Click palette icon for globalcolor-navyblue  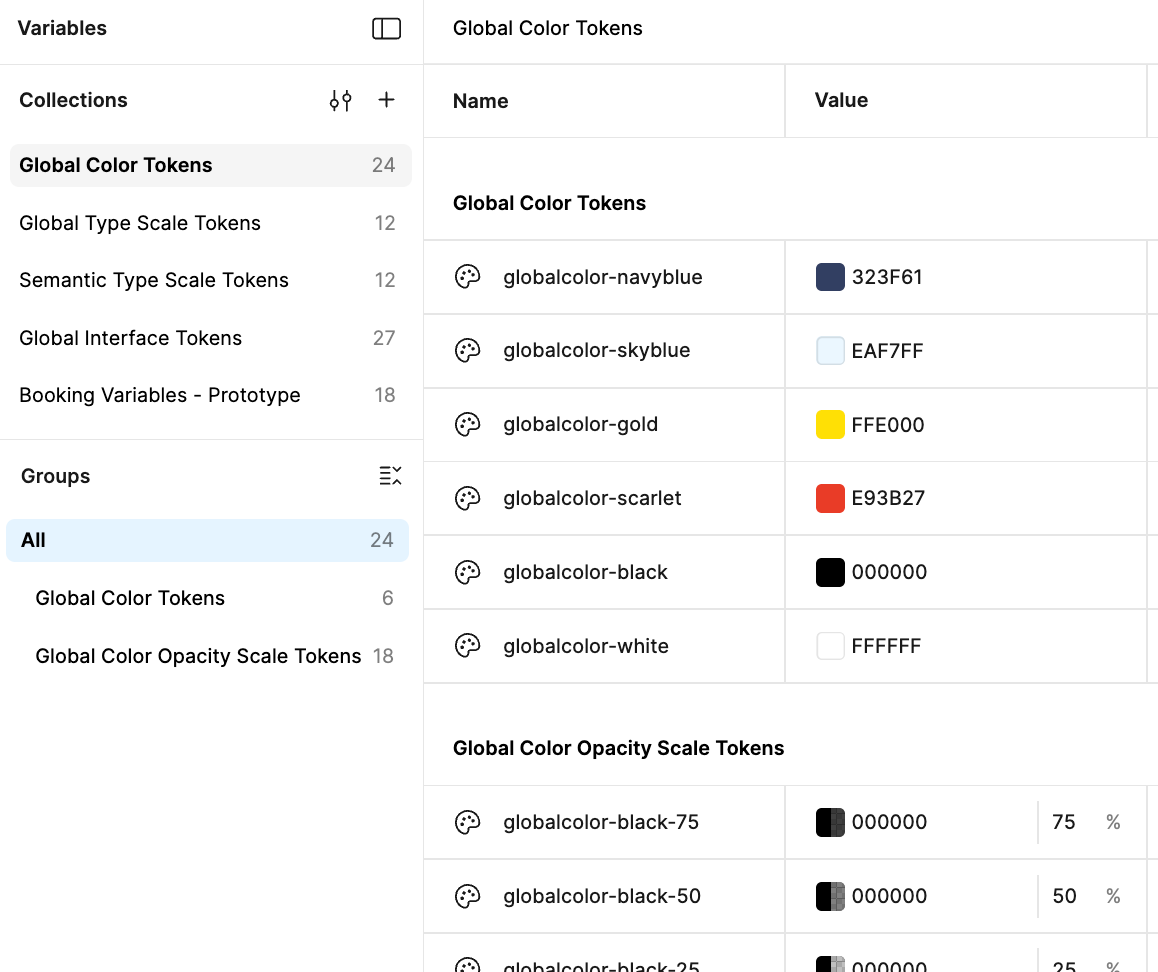click(467, 277)
